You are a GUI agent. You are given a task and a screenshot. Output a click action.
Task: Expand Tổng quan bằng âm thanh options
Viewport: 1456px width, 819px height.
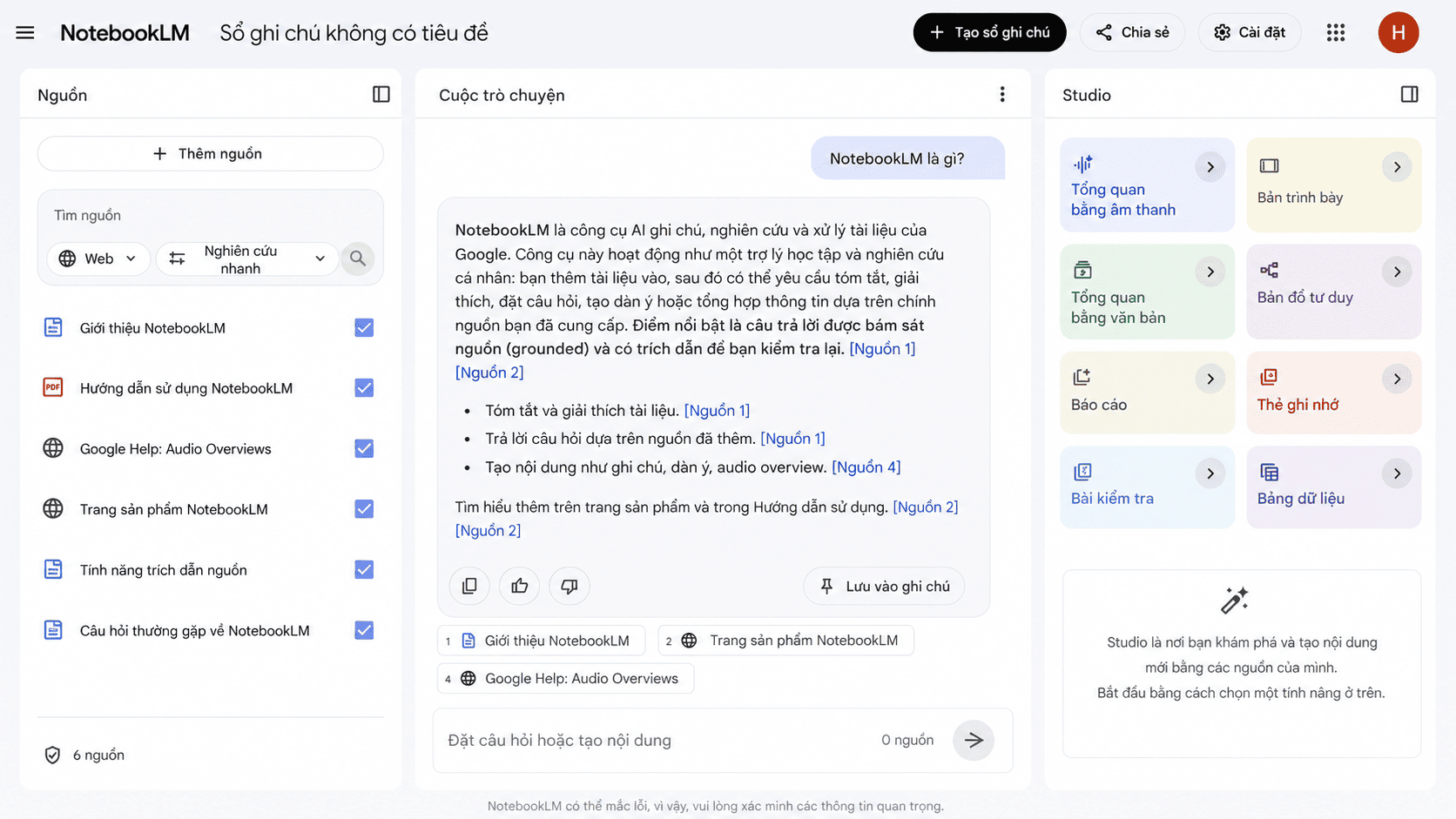1210,166
